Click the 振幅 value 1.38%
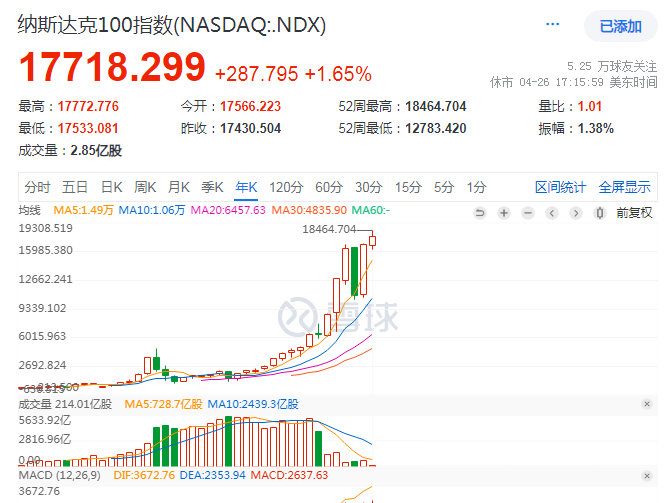Viewport: 671px width, 503px height. point(596,128)
